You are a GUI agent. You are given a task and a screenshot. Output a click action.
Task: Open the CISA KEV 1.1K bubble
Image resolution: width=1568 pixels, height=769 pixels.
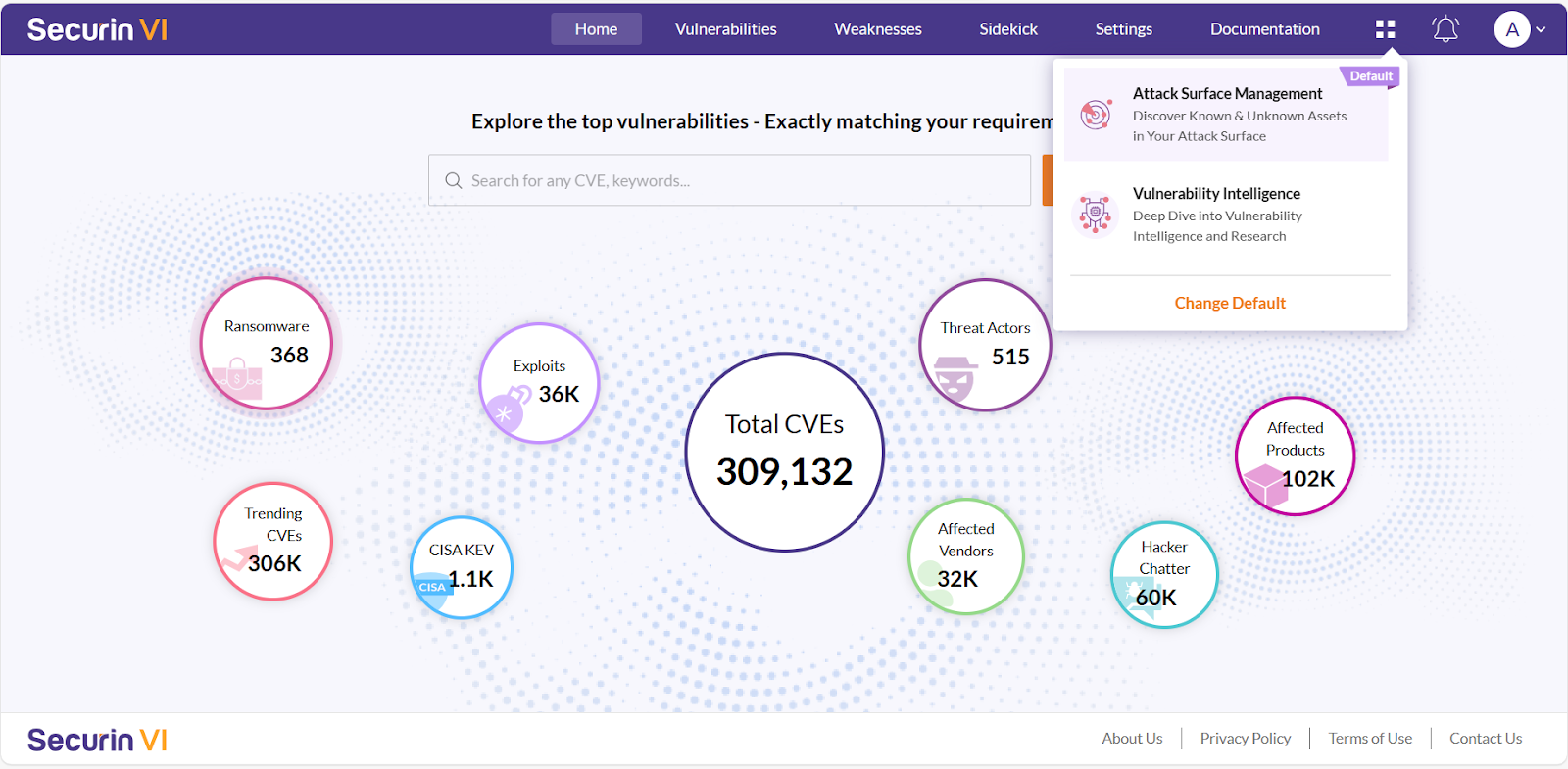click(461, 567)
